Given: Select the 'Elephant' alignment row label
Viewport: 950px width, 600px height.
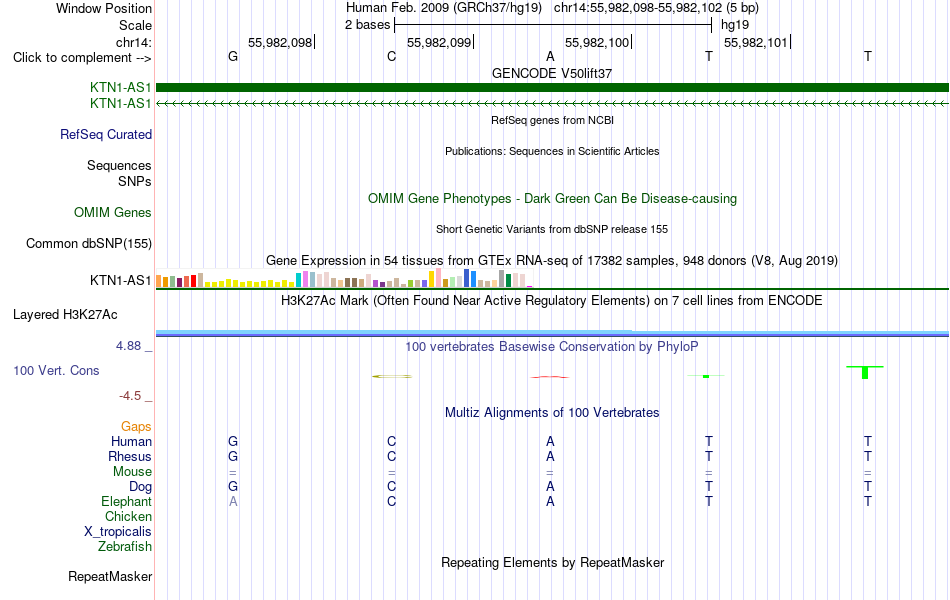Looking at the screenshot, I should pyautogui.click(x=127, y=501).
